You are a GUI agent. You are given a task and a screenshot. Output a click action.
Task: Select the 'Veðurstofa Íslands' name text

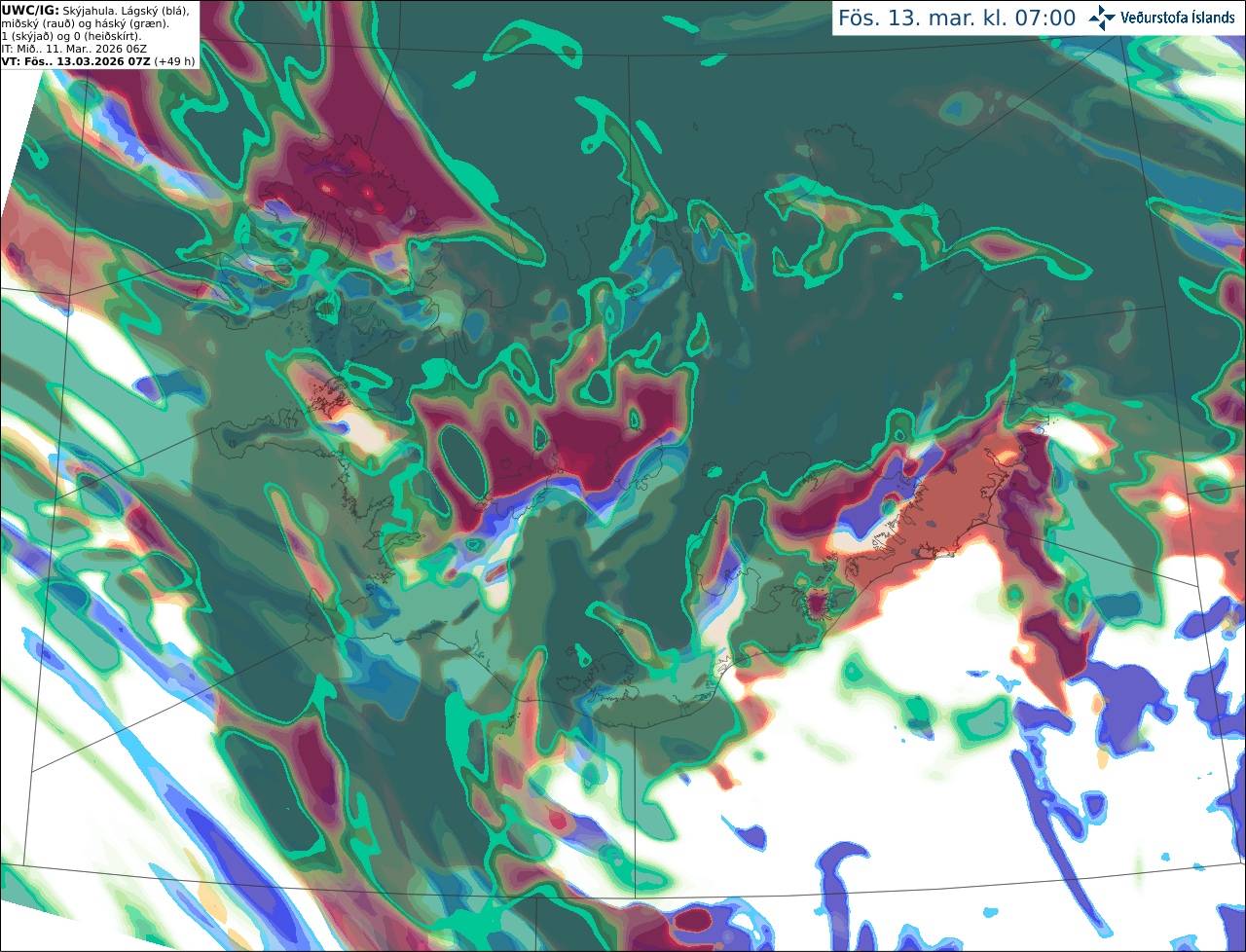[1178, 18]
